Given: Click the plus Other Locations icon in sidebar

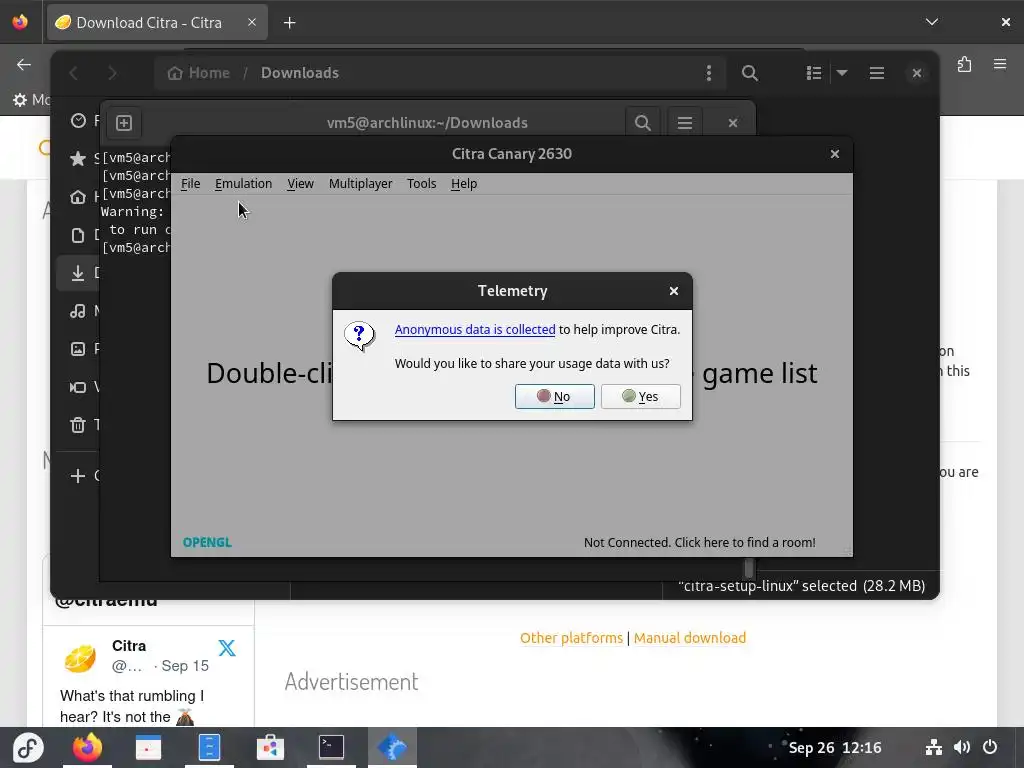Looking at the screenshot, I should tap(78, 476).
